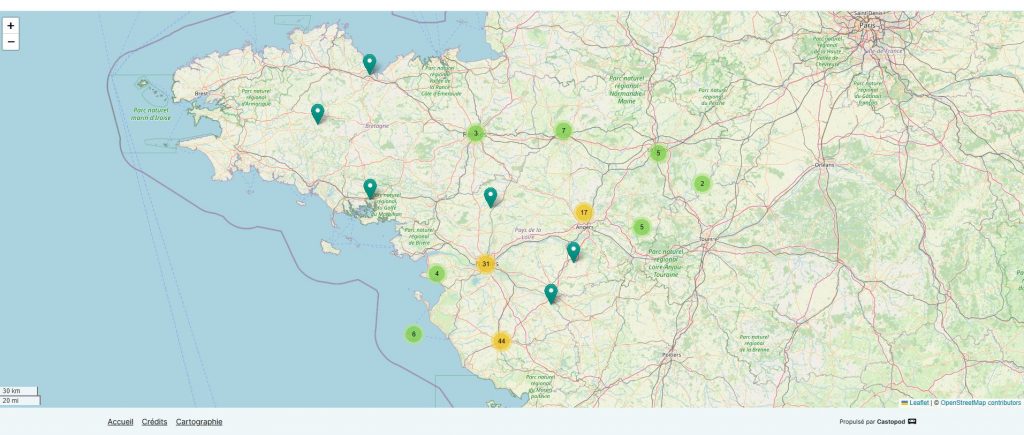Screen dimensions: 1024x435
Task: Zoom out of the map
Action: coord(11,42)
